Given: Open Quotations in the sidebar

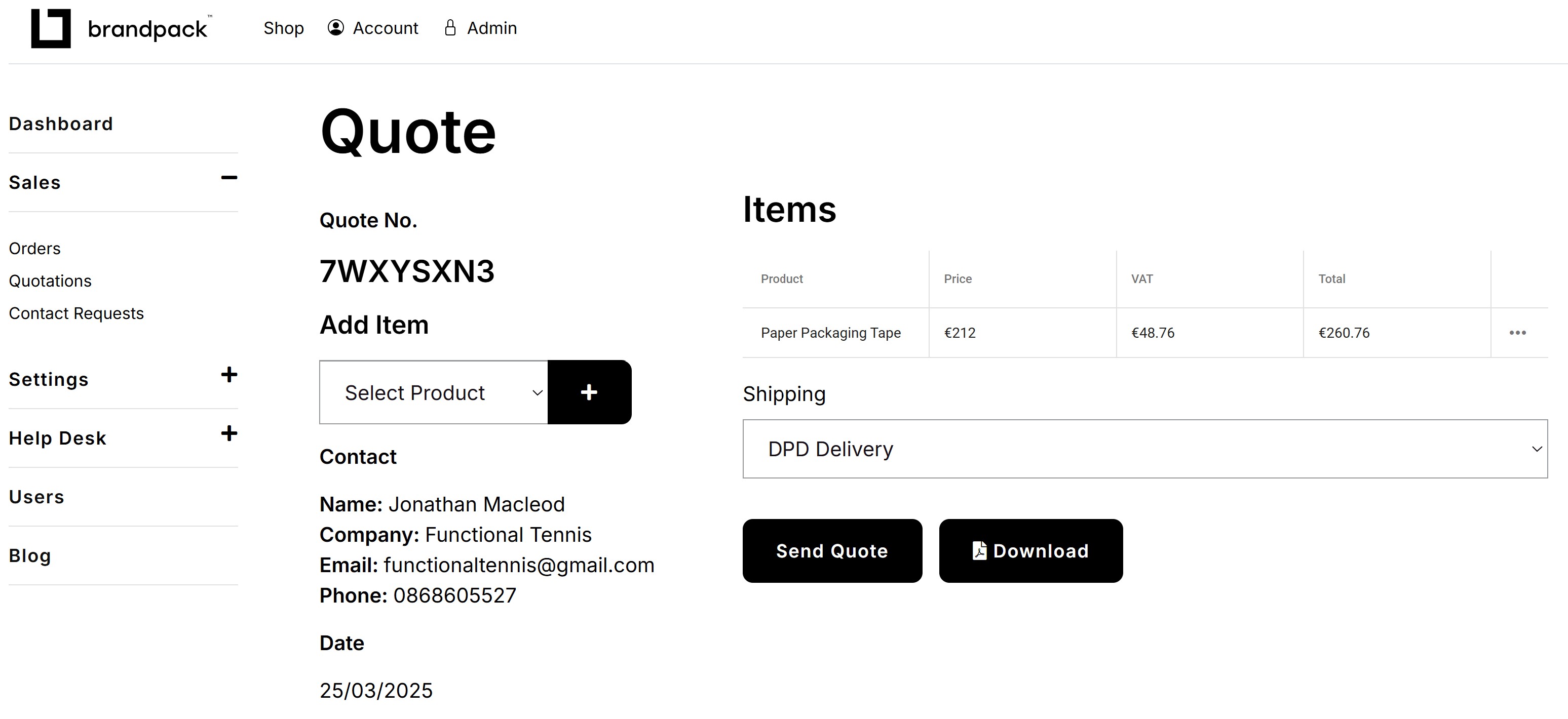Looking at the screenshot, I should 50,281.
